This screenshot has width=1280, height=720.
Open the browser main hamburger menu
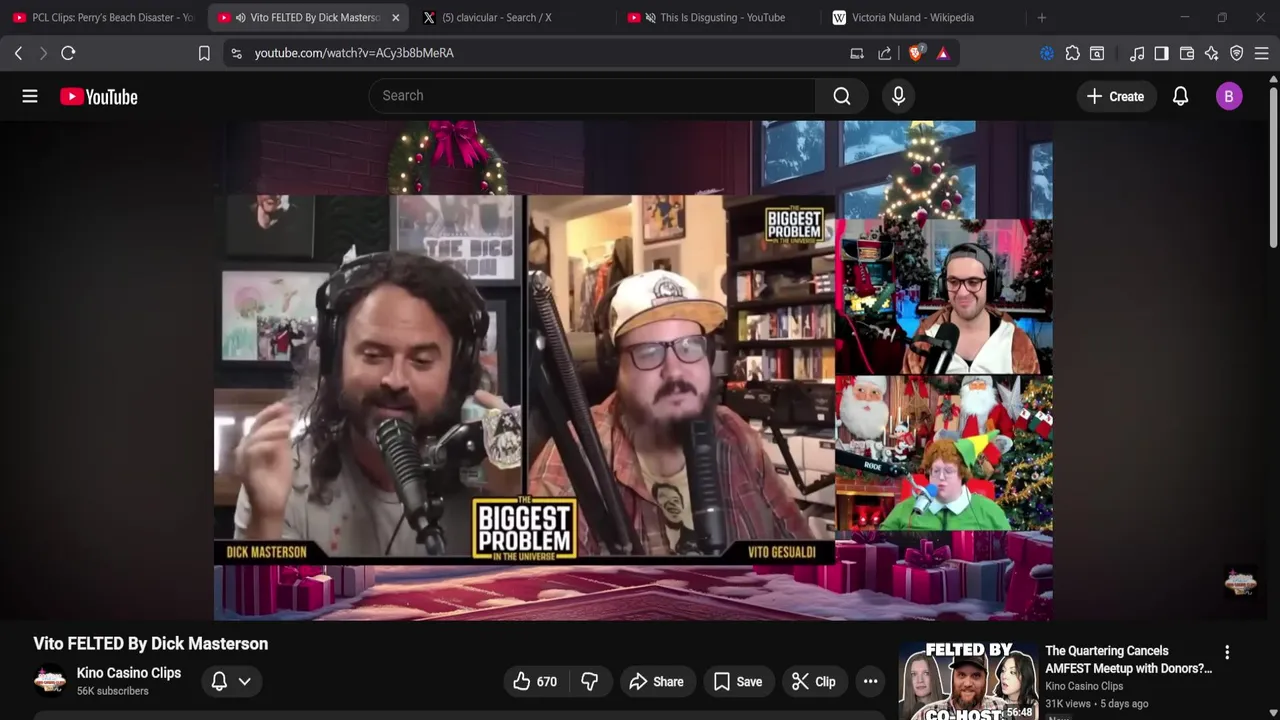tap(1262, 53)
